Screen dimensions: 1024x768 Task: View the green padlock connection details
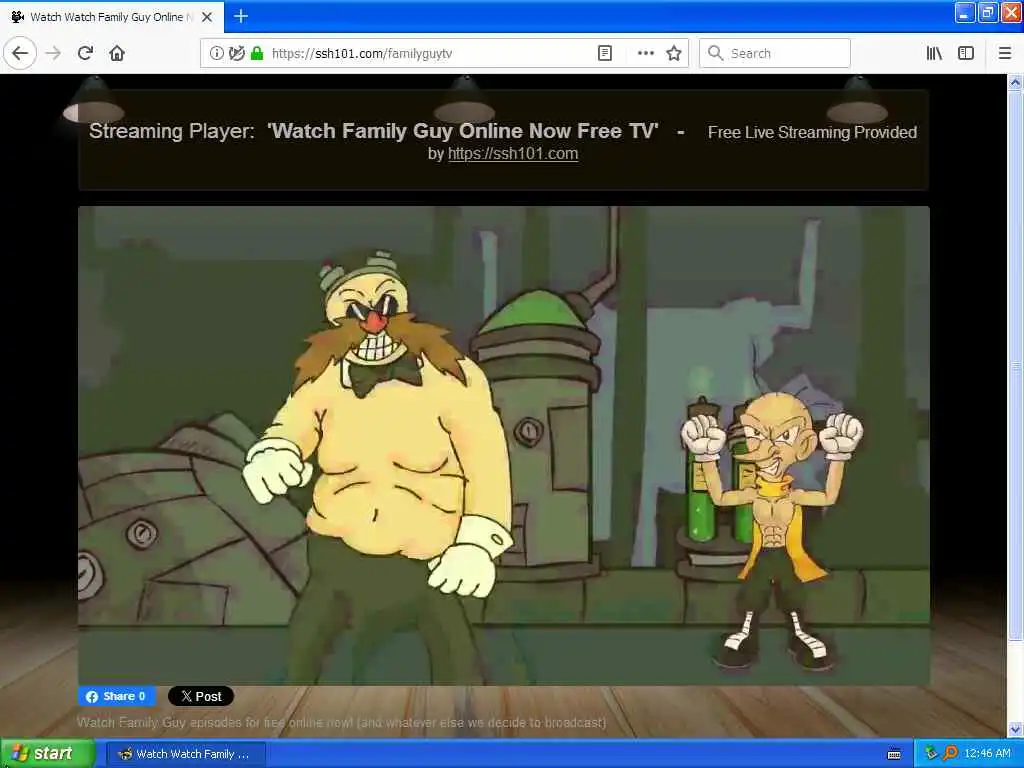click(x=257, y=53)
